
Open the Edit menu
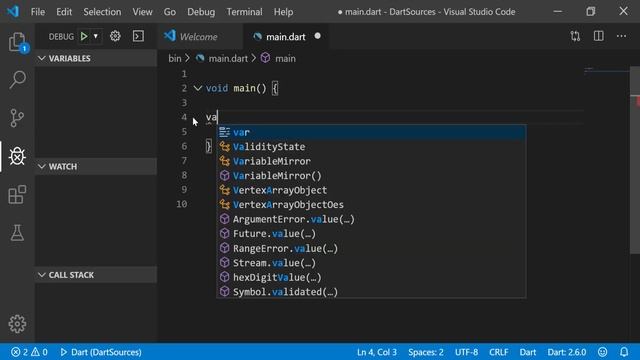coord(64,12)
